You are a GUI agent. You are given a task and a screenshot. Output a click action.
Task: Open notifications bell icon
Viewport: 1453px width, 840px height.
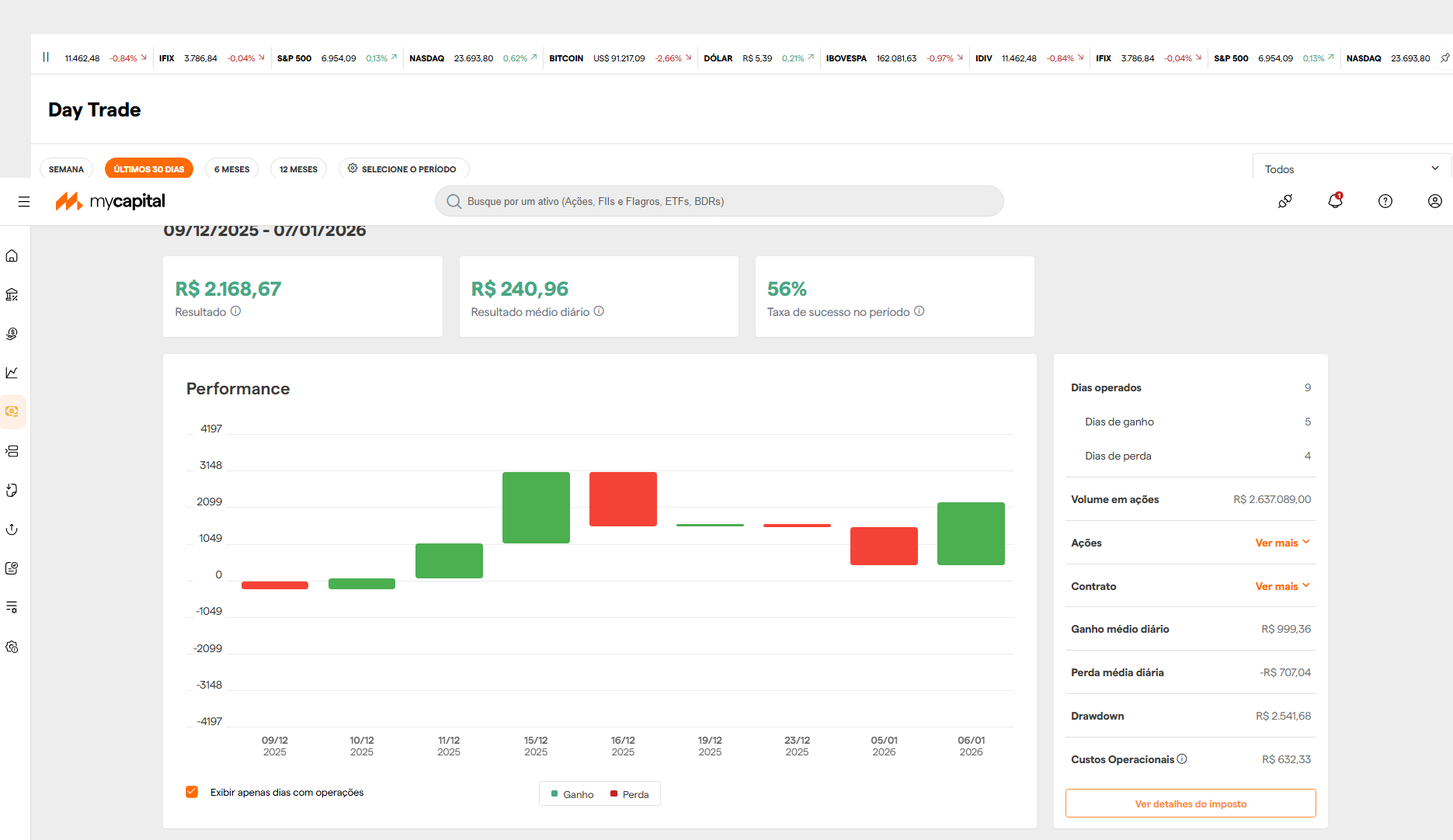1335,201
